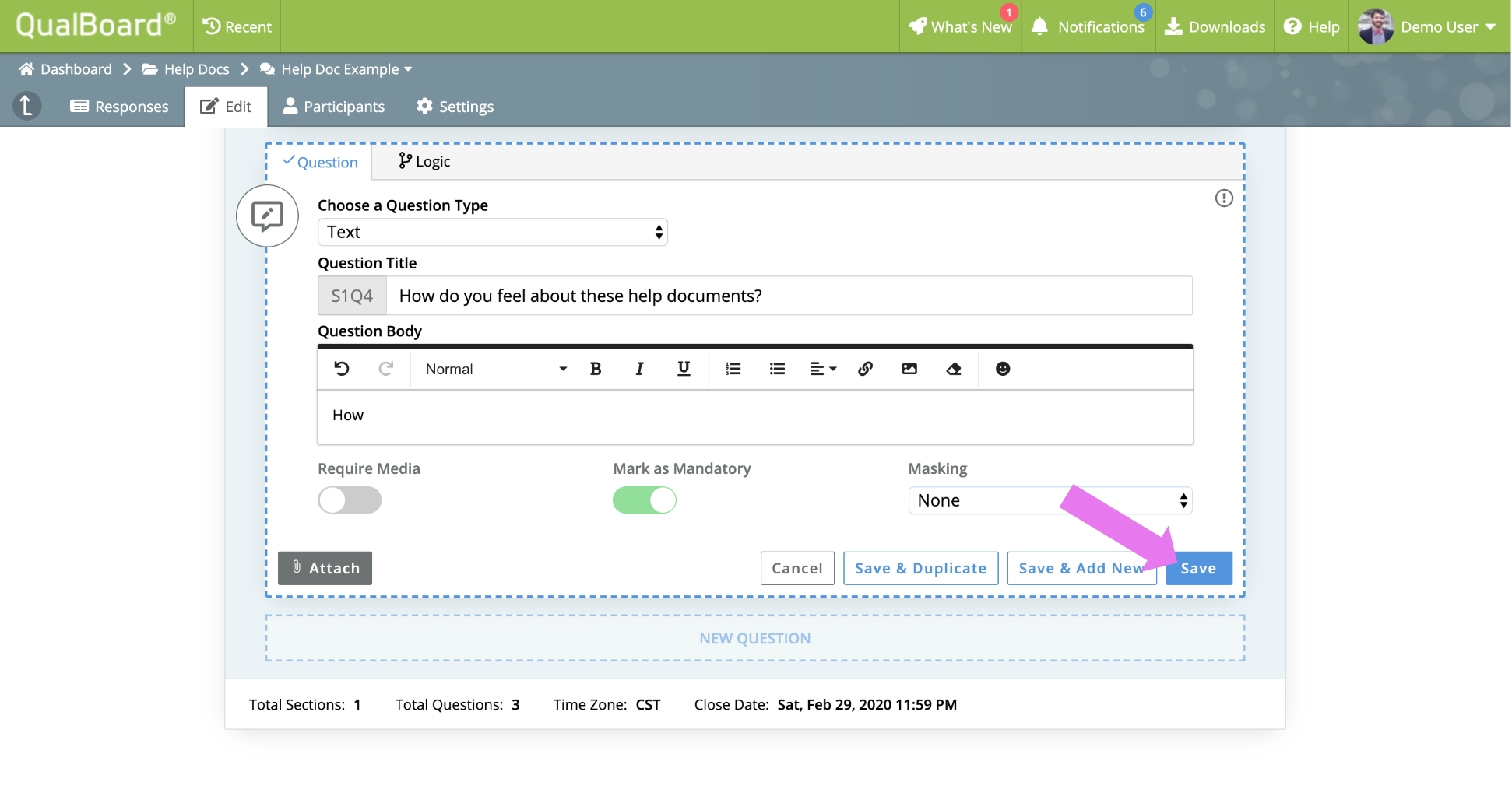This screenshot has height=803, width=1512.
Task: Open the emoji picker
Action: click(x=1003, y=369)
